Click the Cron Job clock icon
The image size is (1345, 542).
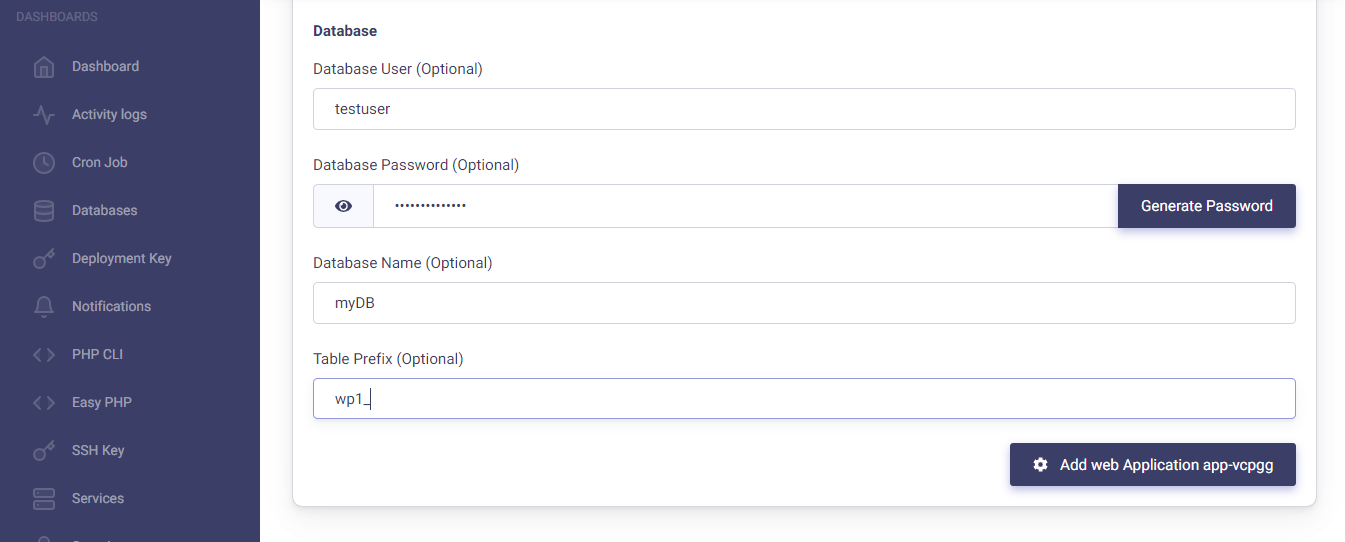click(44, 163)
